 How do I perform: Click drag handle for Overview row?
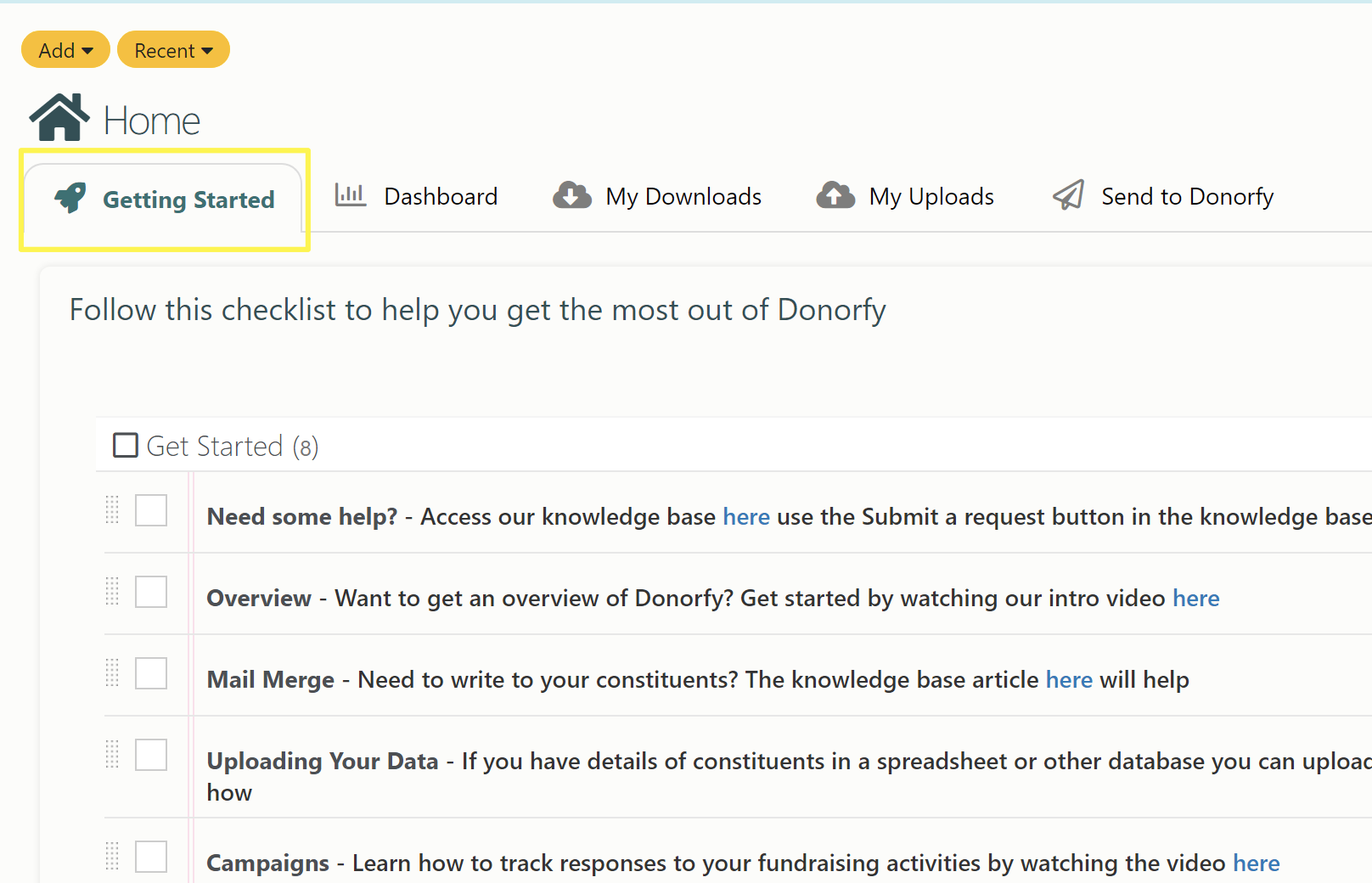(112, 592)
